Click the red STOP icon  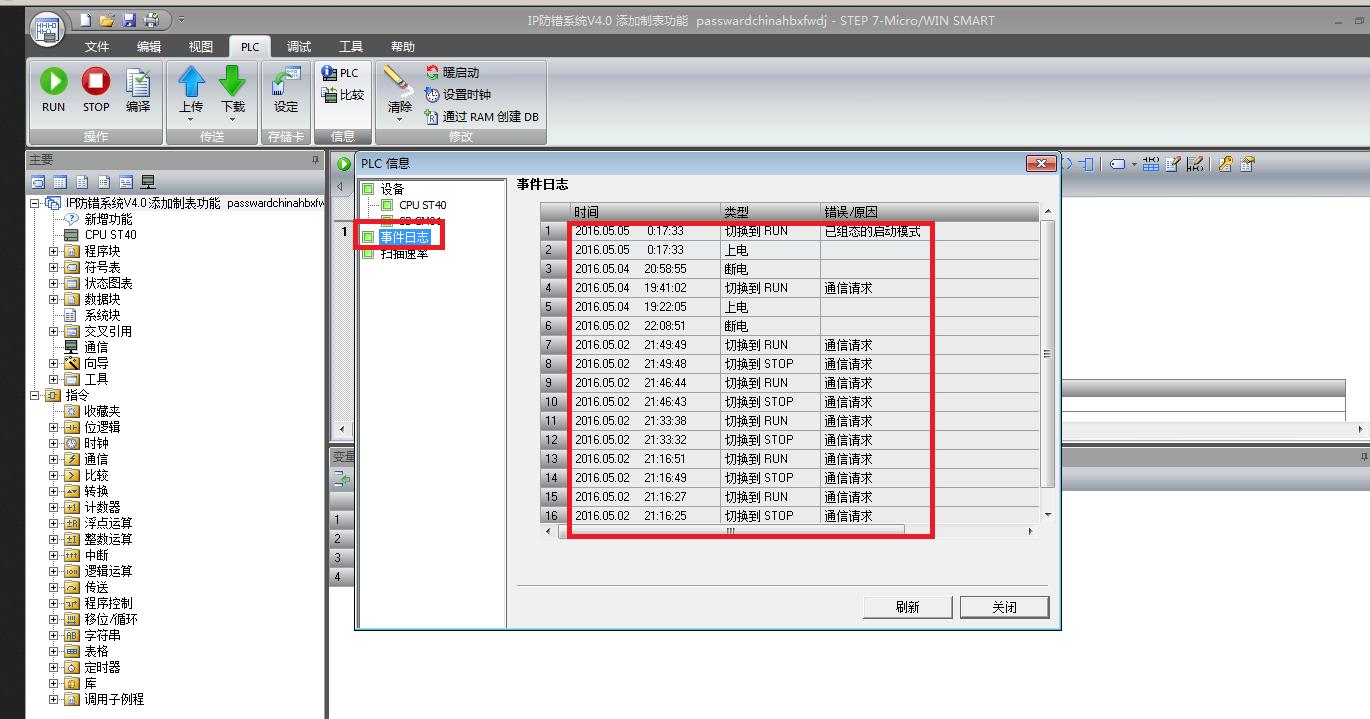(x=96, y=82)
